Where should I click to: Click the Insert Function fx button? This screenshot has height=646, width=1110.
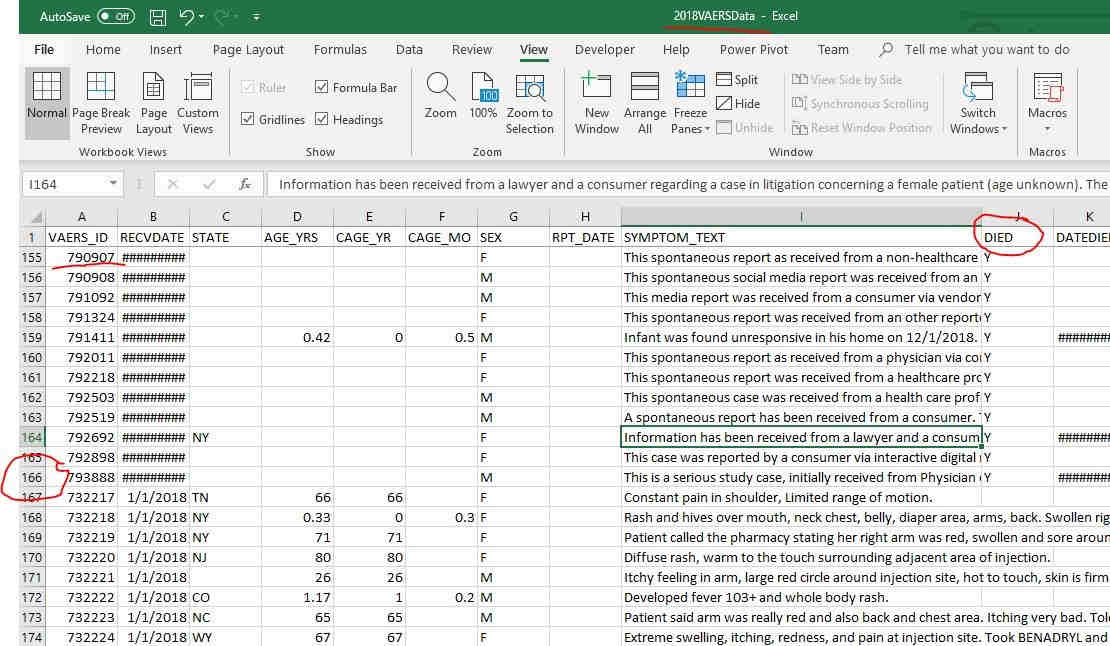pyautogui.click(x=244, y=184)
